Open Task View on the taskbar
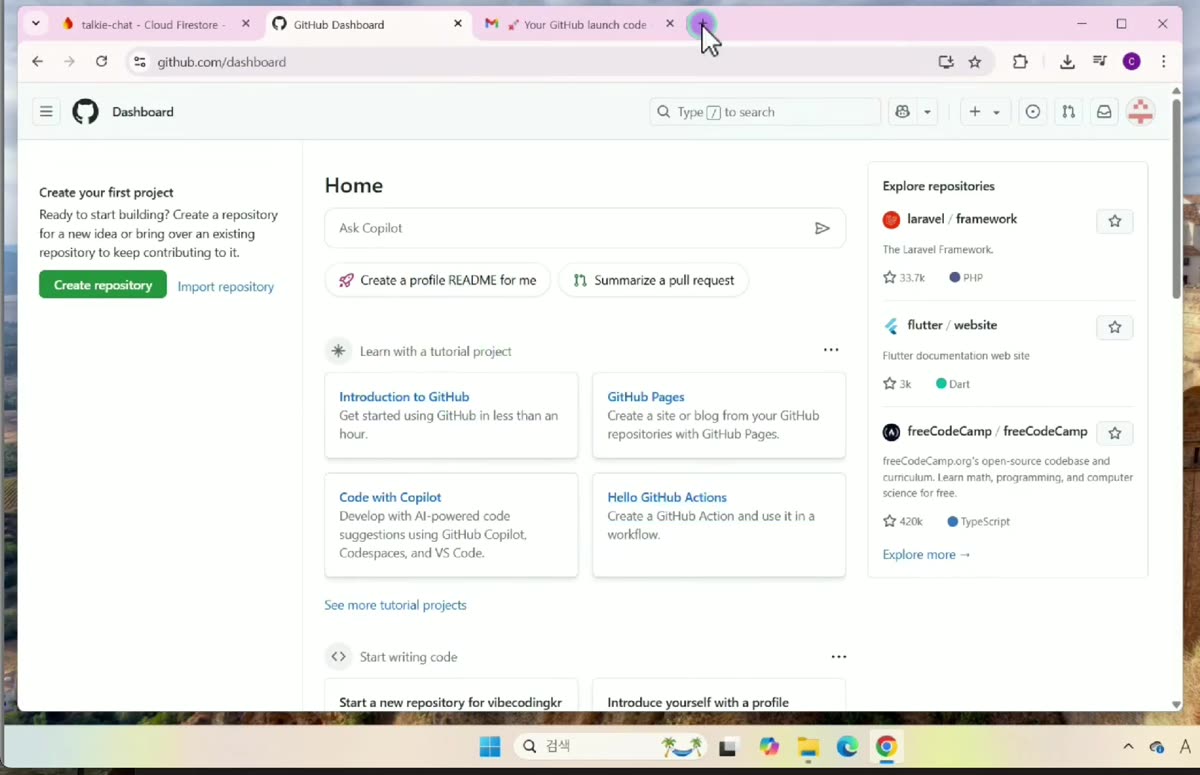Viewport: 1200px width, 775px height. 728,747
